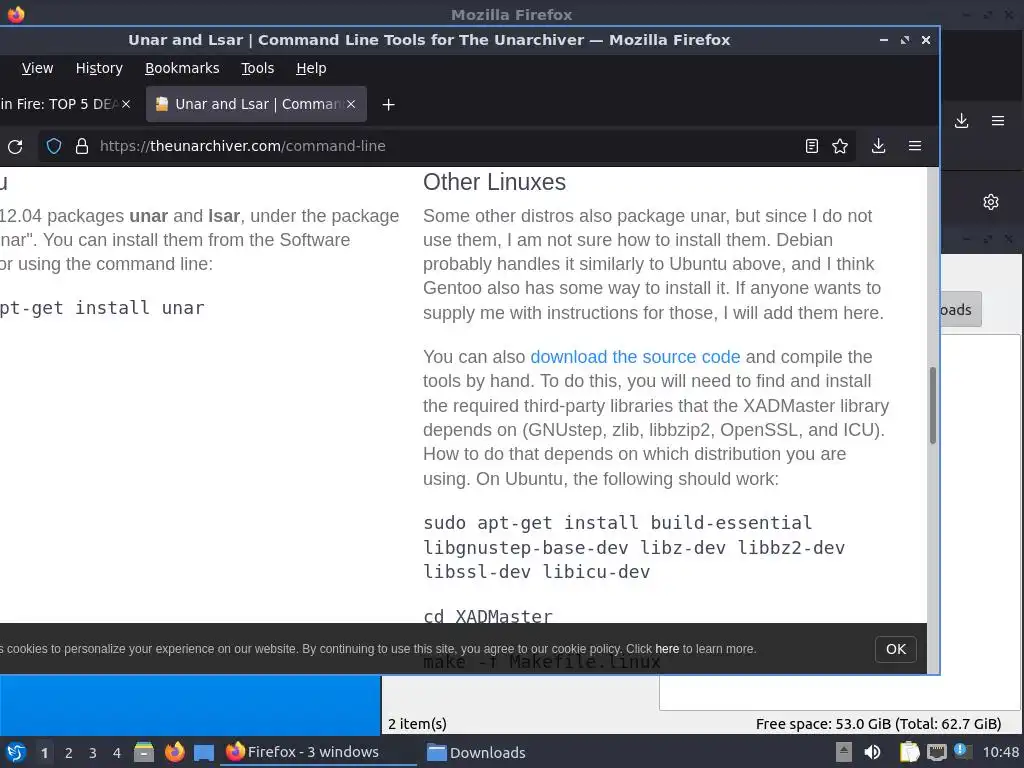Open network status tray icon
The image size is (1024, 768).
coord(937,752)
